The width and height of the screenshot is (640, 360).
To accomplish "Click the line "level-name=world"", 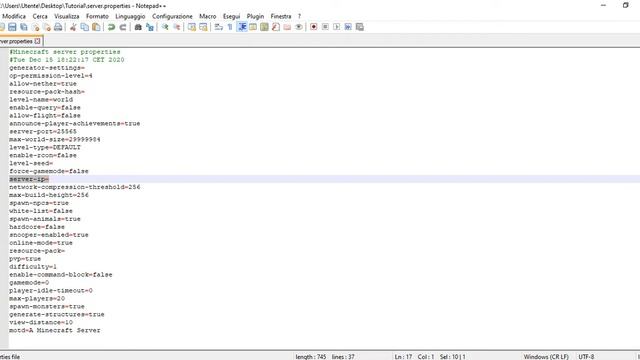I will (x=41, y=100).
